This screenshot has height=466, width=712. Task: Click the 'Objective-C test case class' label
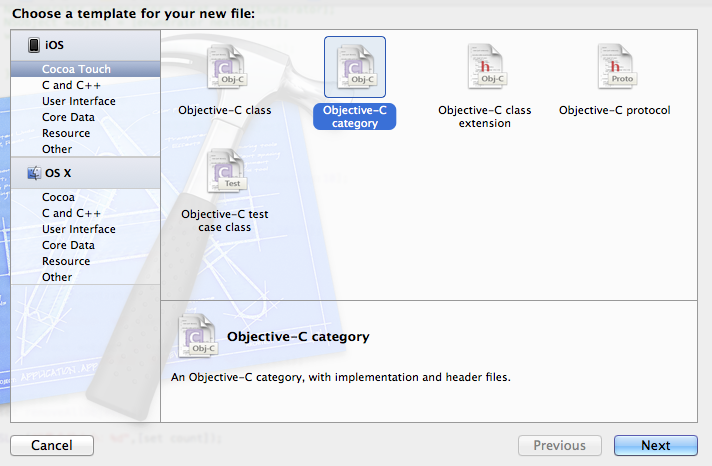coord(225,221)
